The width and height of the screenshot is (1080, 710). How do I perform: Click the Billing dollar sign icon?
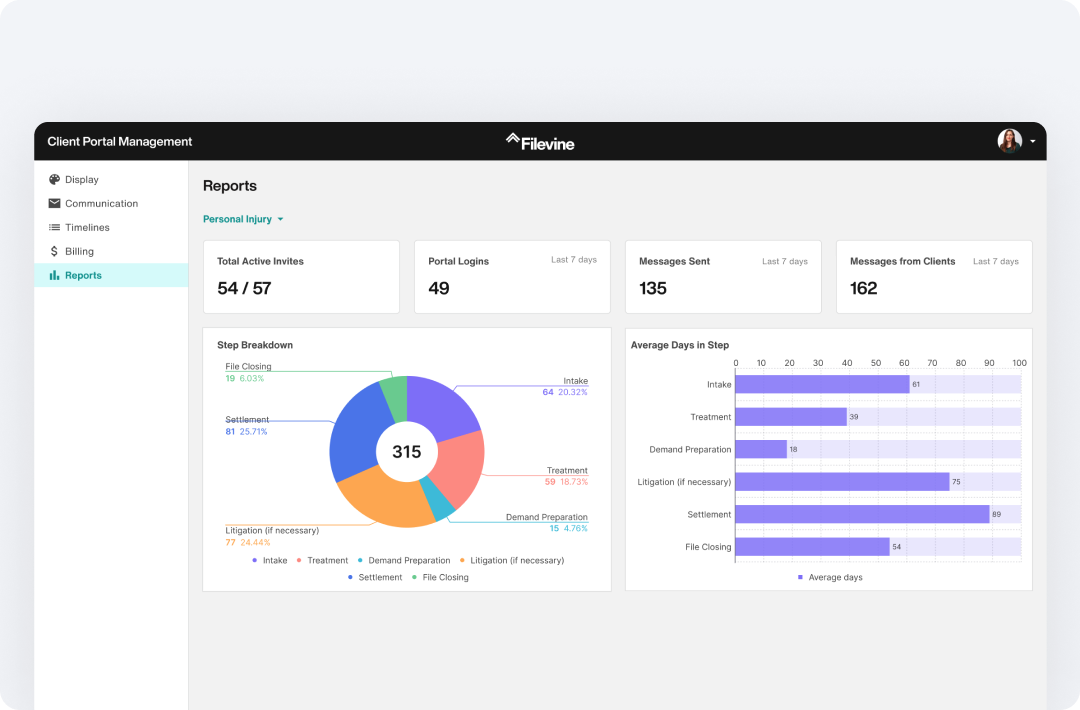click(55, 252)
